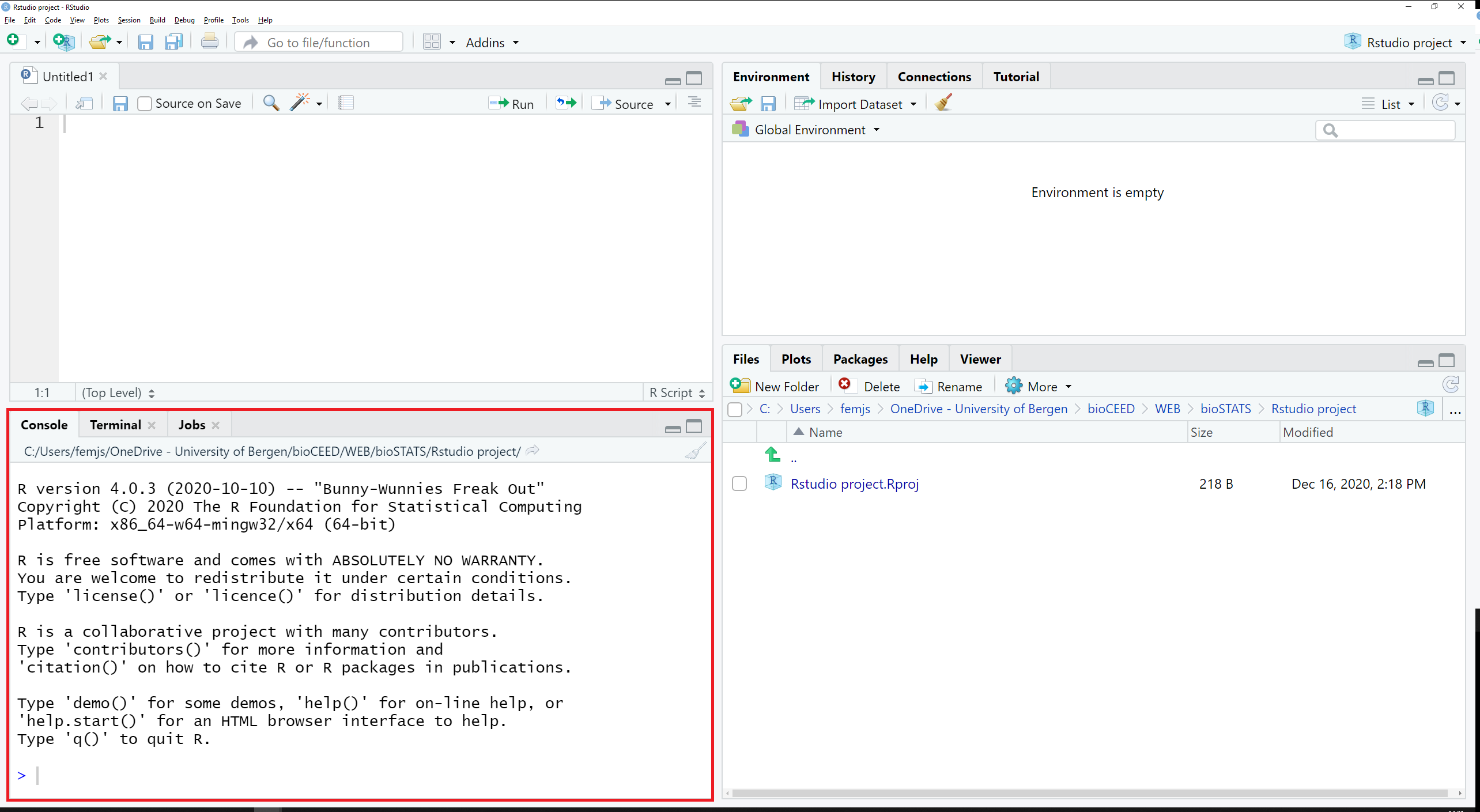Toggle Source on Save checkbox

[143, 103]
